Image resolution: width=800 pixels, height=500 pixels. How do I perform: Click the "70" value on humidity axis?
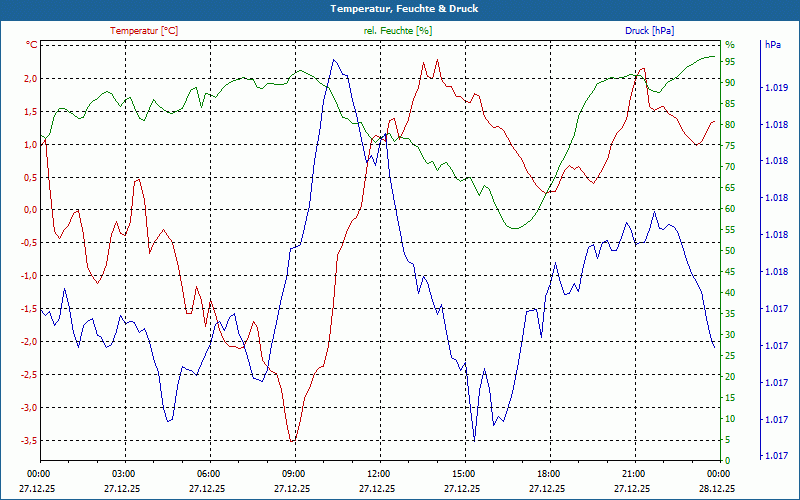tap(730, 167)
